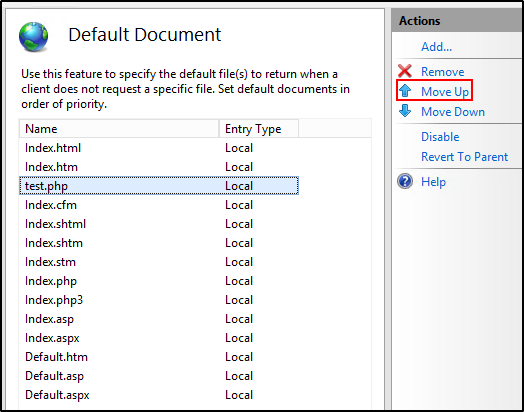This screenshot has width=524, height=412.
Task: Click the Remove action link
Action: point(442,72)
